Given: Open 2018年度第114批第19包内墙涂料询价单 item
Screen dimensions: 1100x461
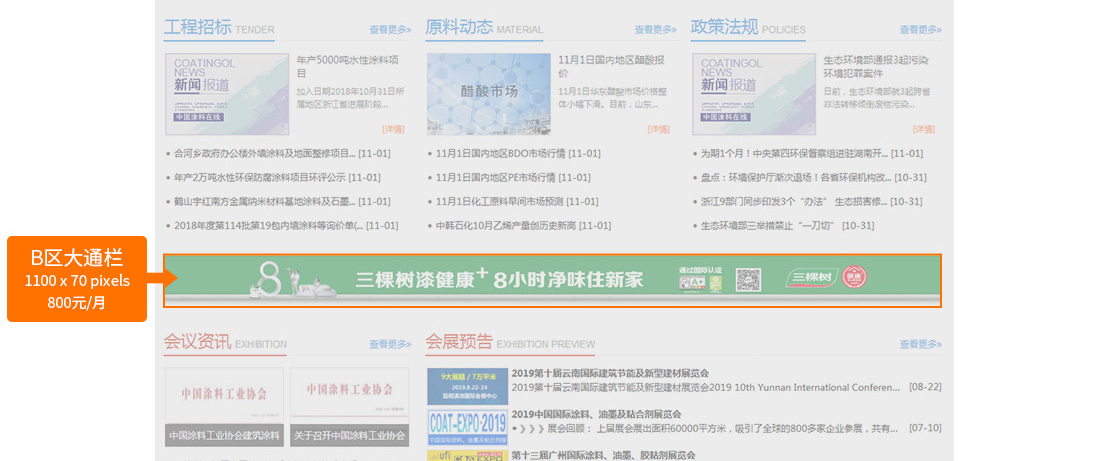Looking at the screenshot, I should click(286, 226).
